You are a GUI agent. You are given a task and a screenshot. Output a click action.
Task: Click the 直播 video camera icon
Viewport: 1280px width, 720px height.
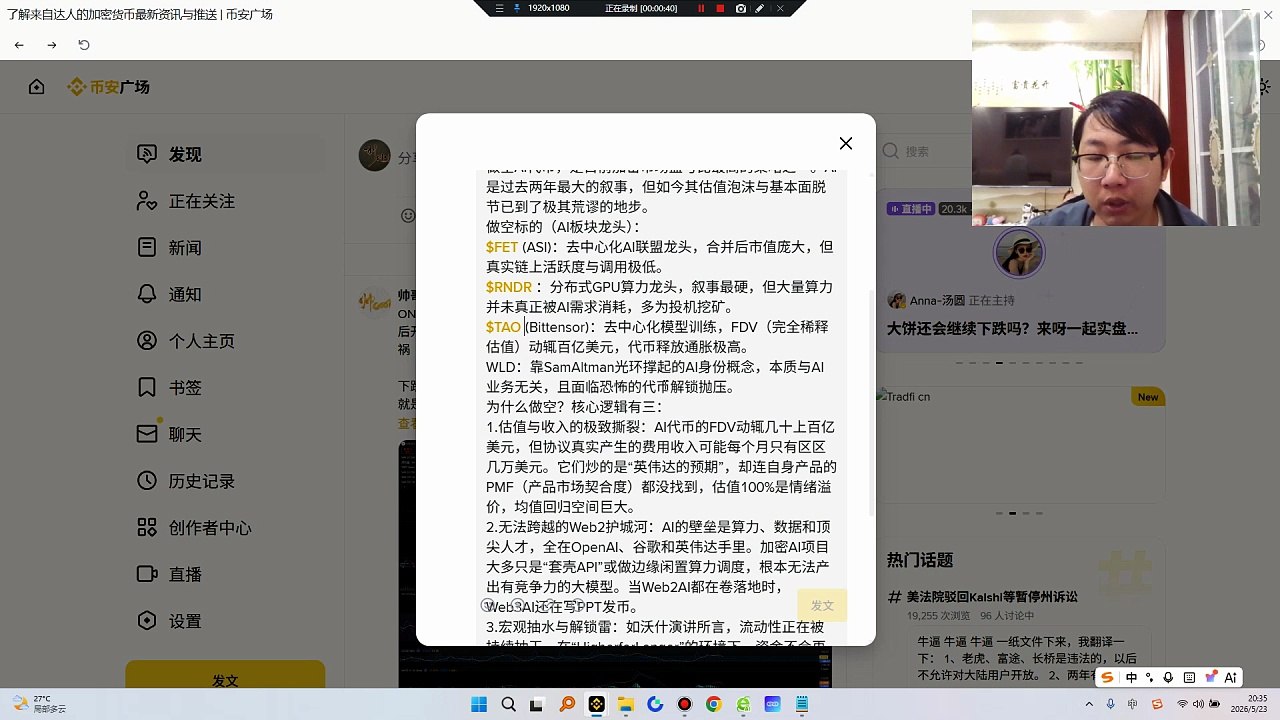(147, 574)
